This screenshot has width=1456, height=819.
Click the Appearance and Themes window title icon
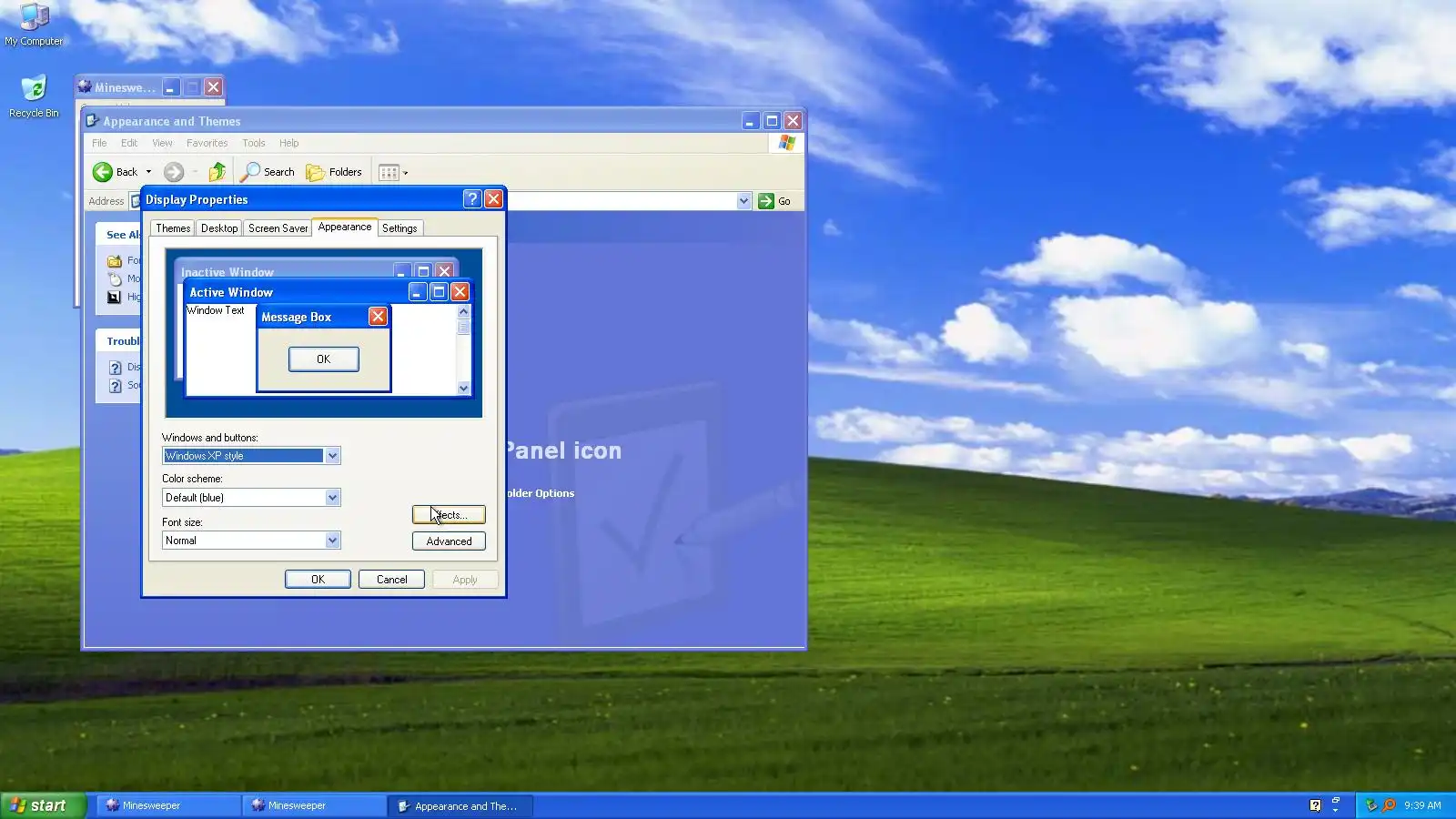tap(92, 121)
